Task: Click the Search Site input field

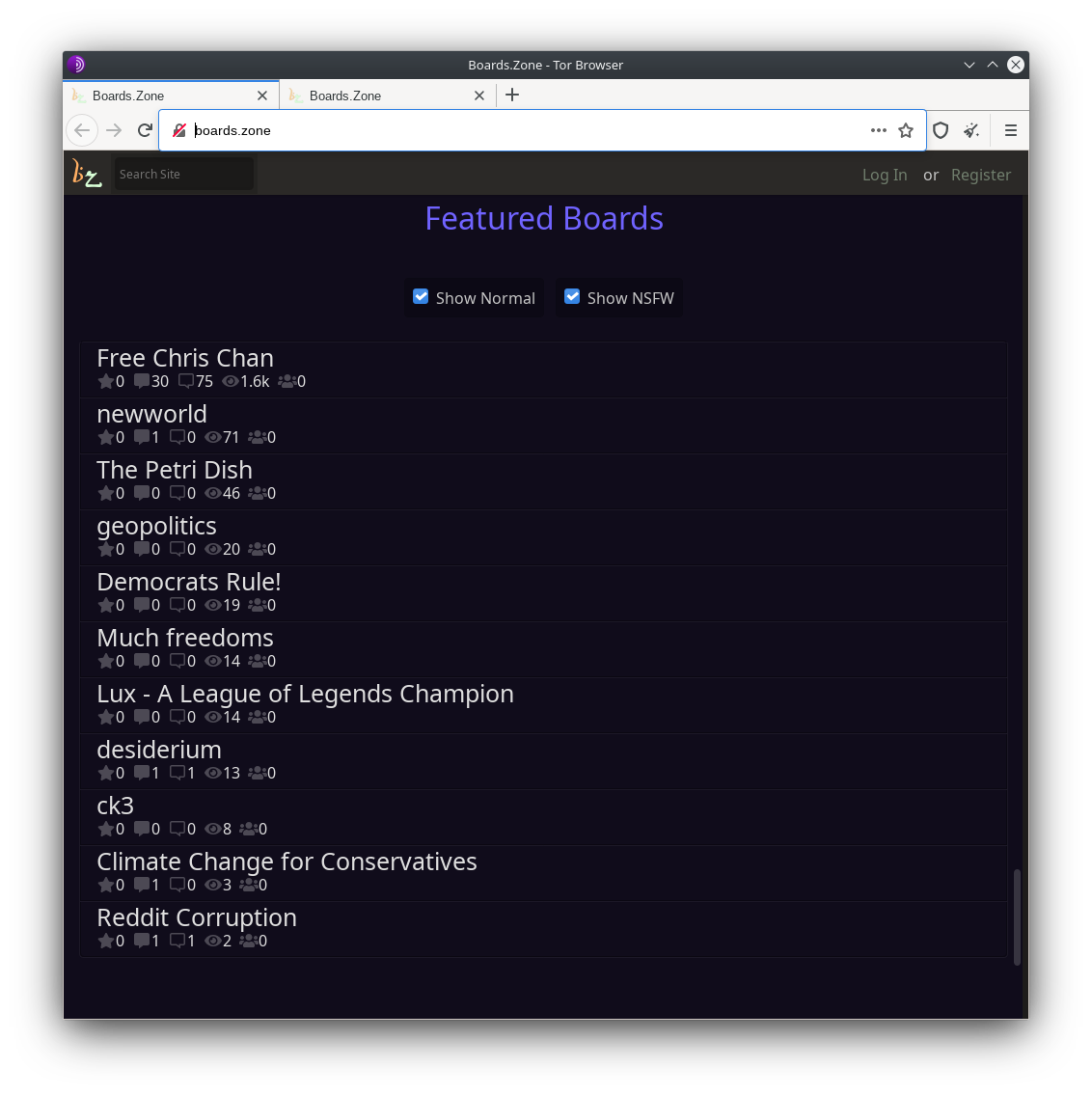Action: point(183,175)
